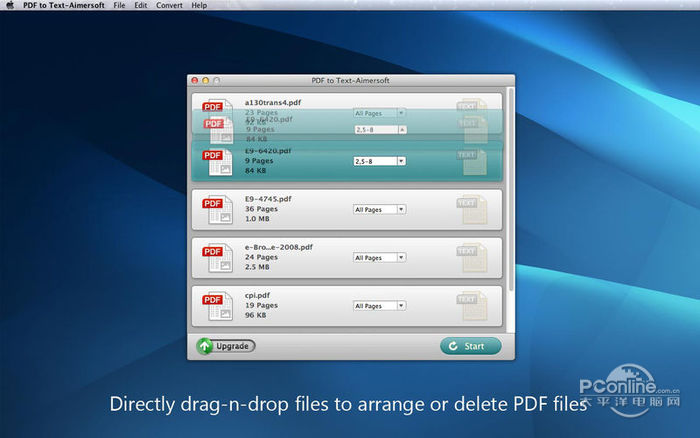Click the 24 Pages label

(x=261, y=257)
